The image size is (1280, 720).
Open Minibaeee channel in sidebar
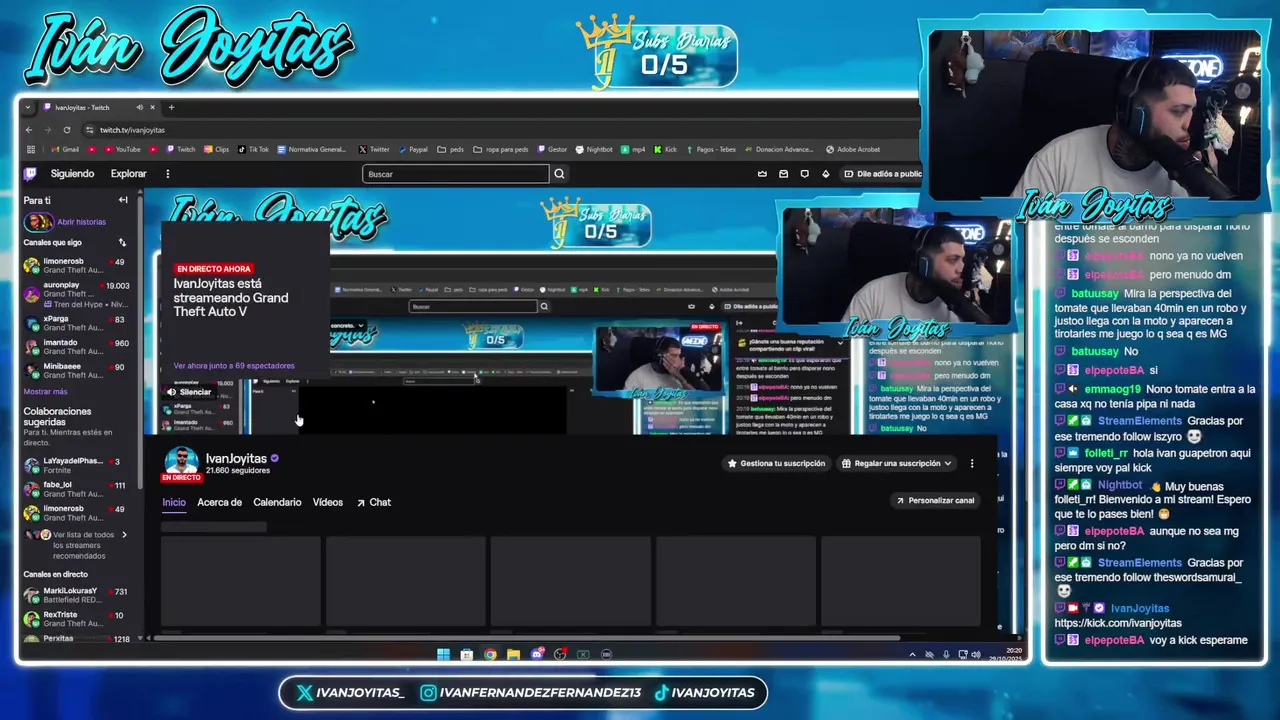[77, 371]
